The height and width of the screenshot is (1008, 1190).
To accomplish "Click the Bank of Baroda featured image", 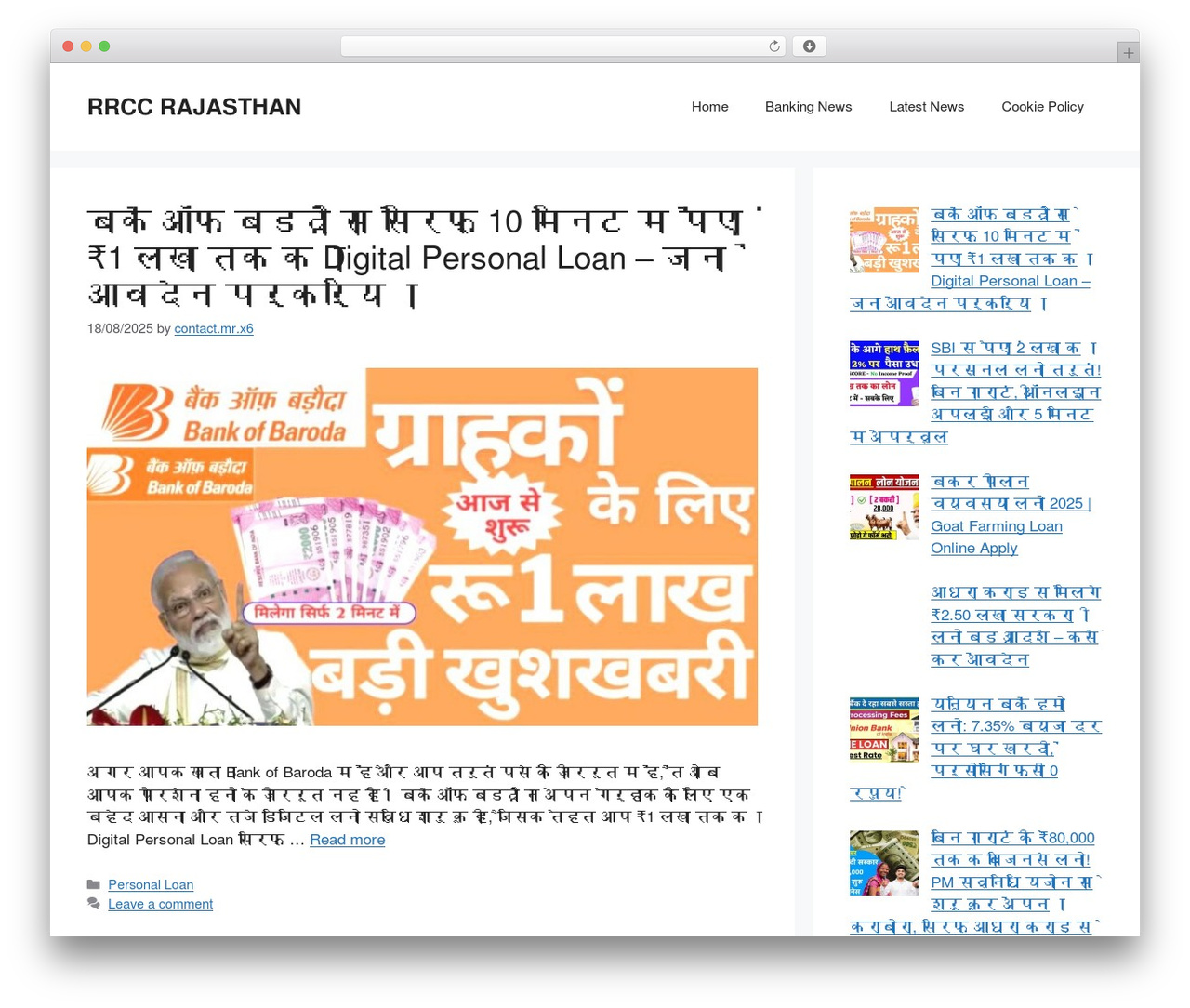I will coord(422,547).
